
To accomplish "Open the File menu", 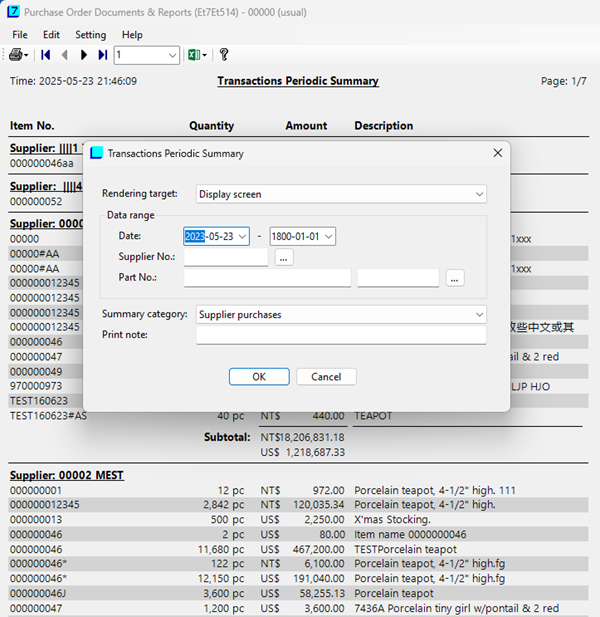I will (x=20, y=35).
